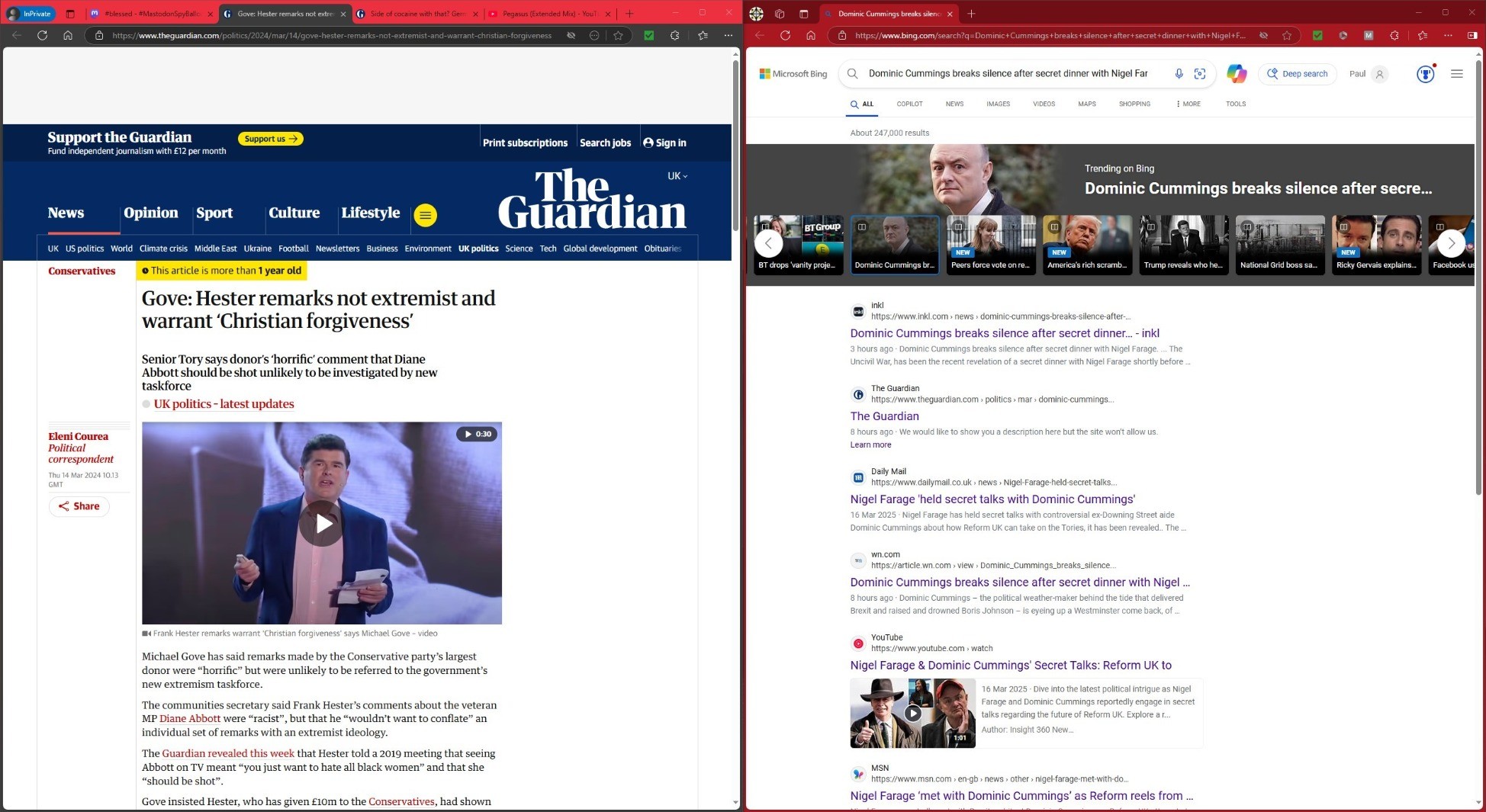Search by voice using Bing microphone icon
Screen dimensions: 1486x812
pos(1179,74)
